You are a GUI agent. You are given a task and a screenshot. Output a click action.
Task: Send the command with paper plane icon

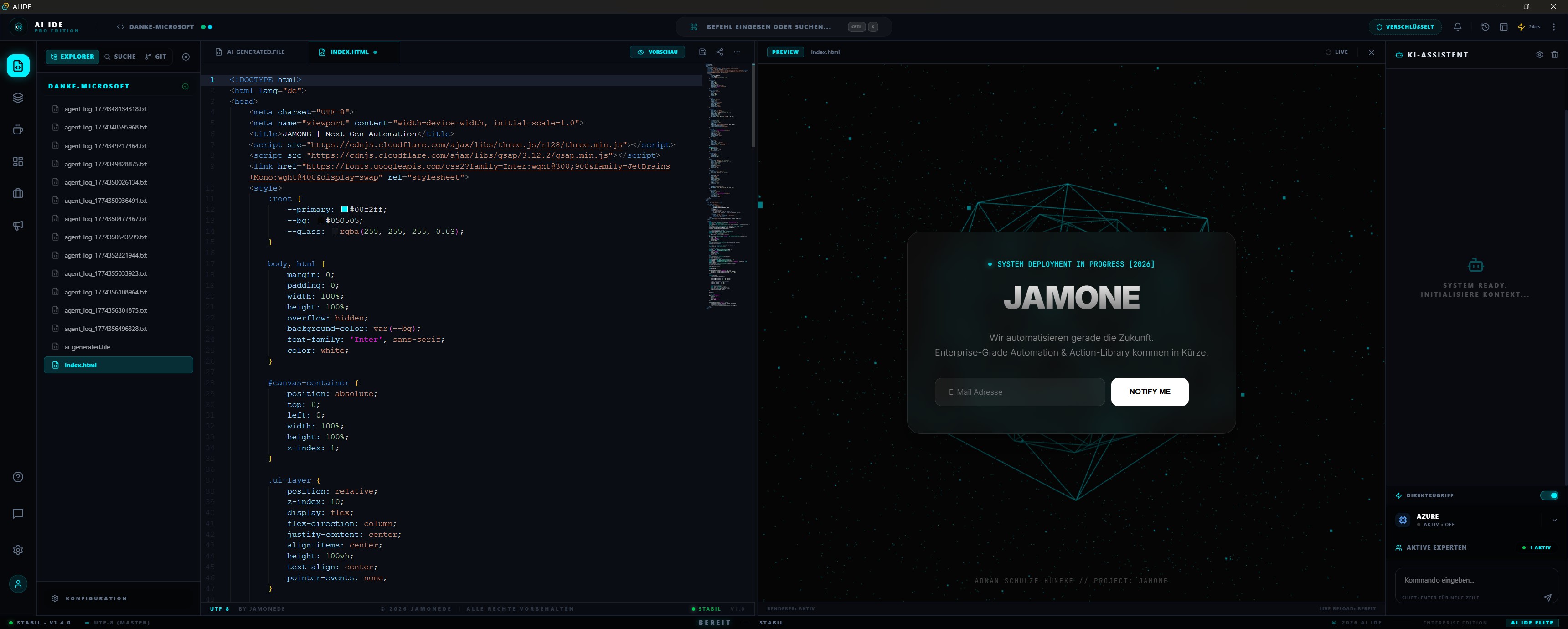click(x=1547, y=598)
